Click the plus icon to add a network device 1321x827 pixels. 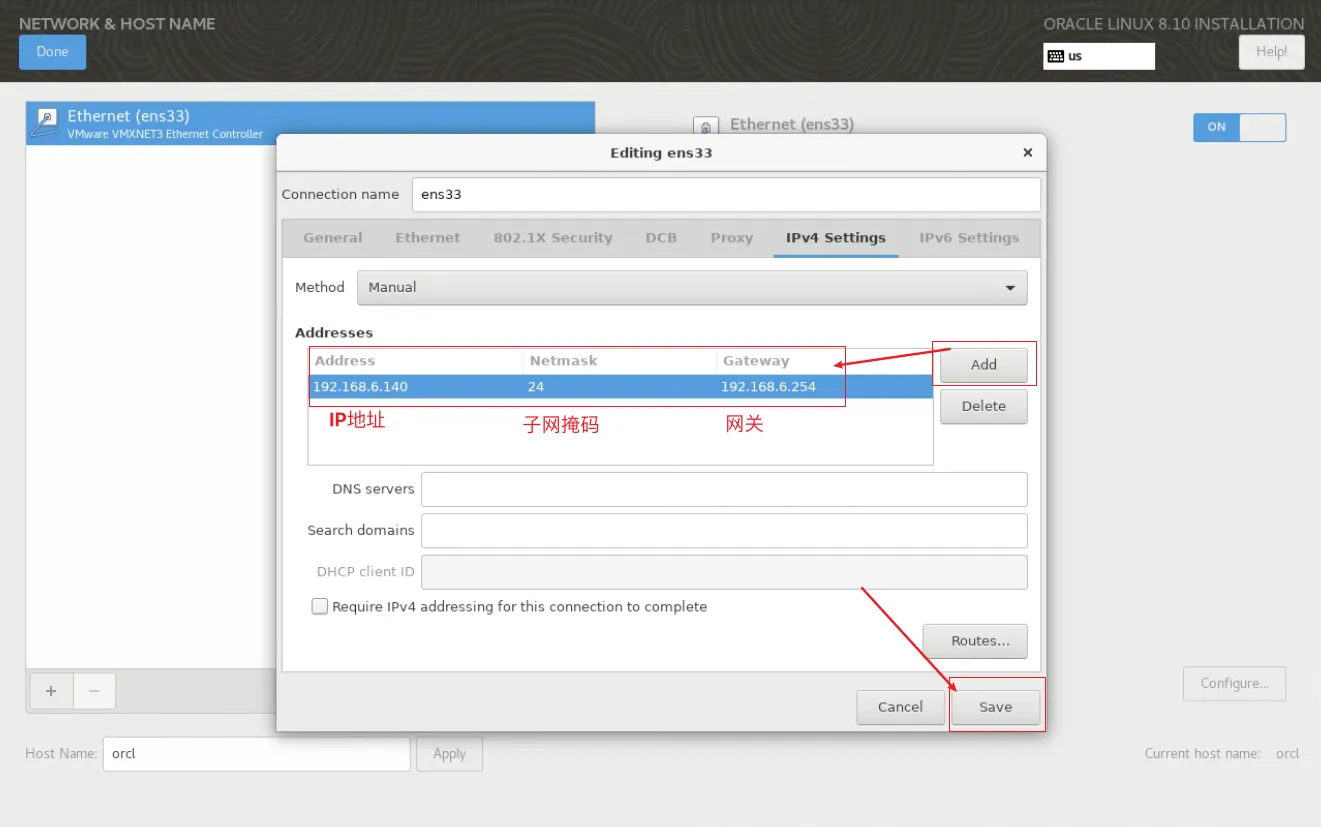point(51,691)
